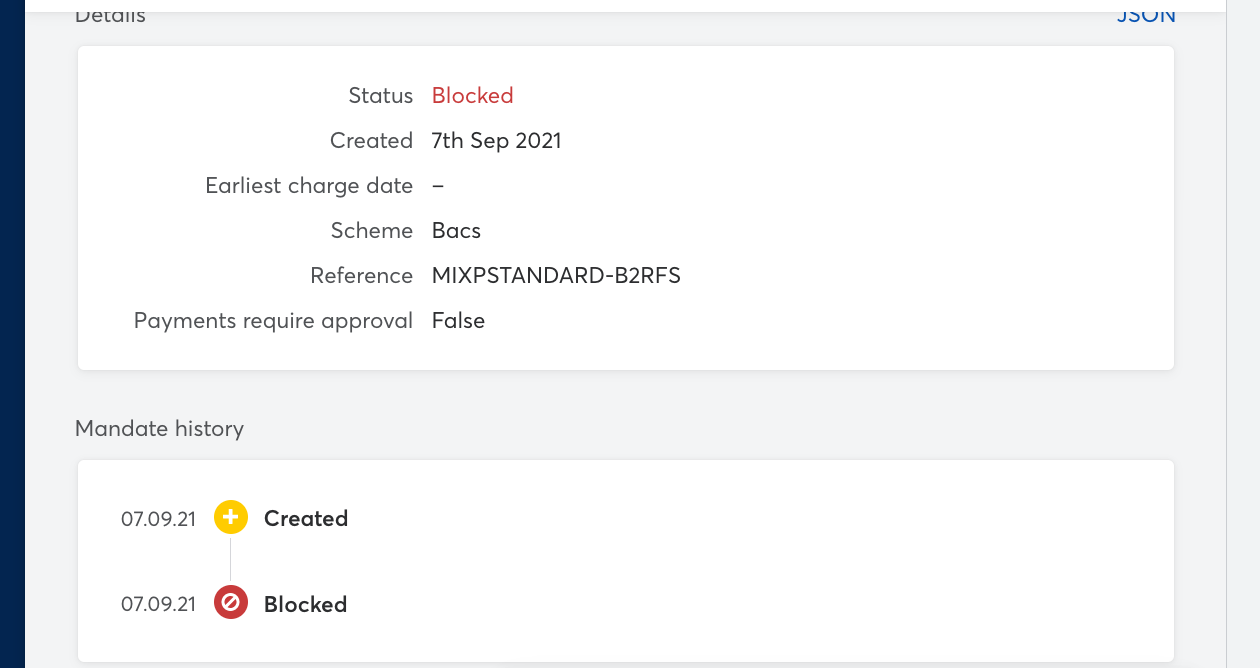Image resolution: width=1260 pixels, height=668 pixels.
Task: Click the dark blue left sidebar
Action: coord(12,334)
